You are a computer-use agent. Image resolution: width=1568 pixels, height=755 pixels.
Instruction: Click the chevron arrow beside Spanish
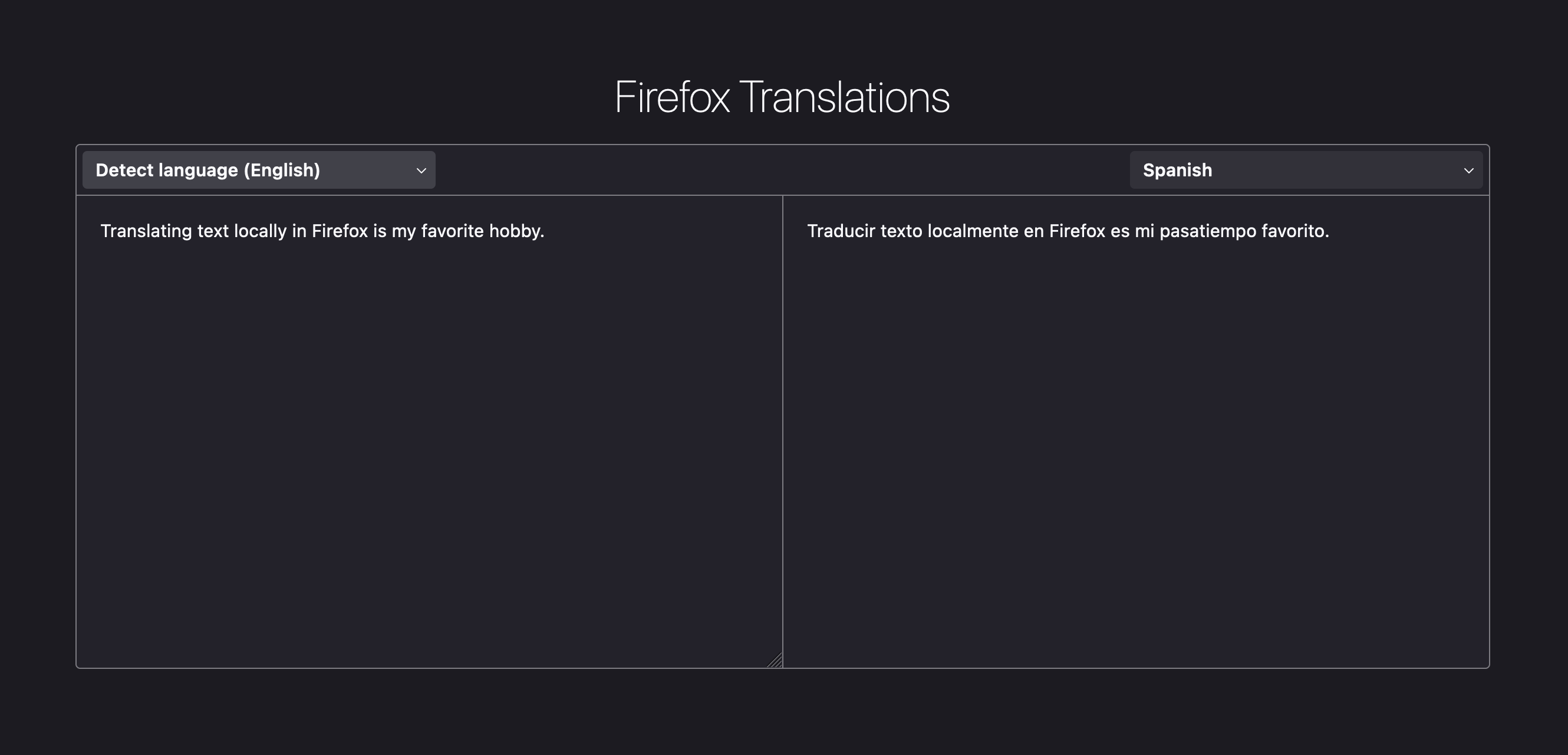click(1468, 170)
